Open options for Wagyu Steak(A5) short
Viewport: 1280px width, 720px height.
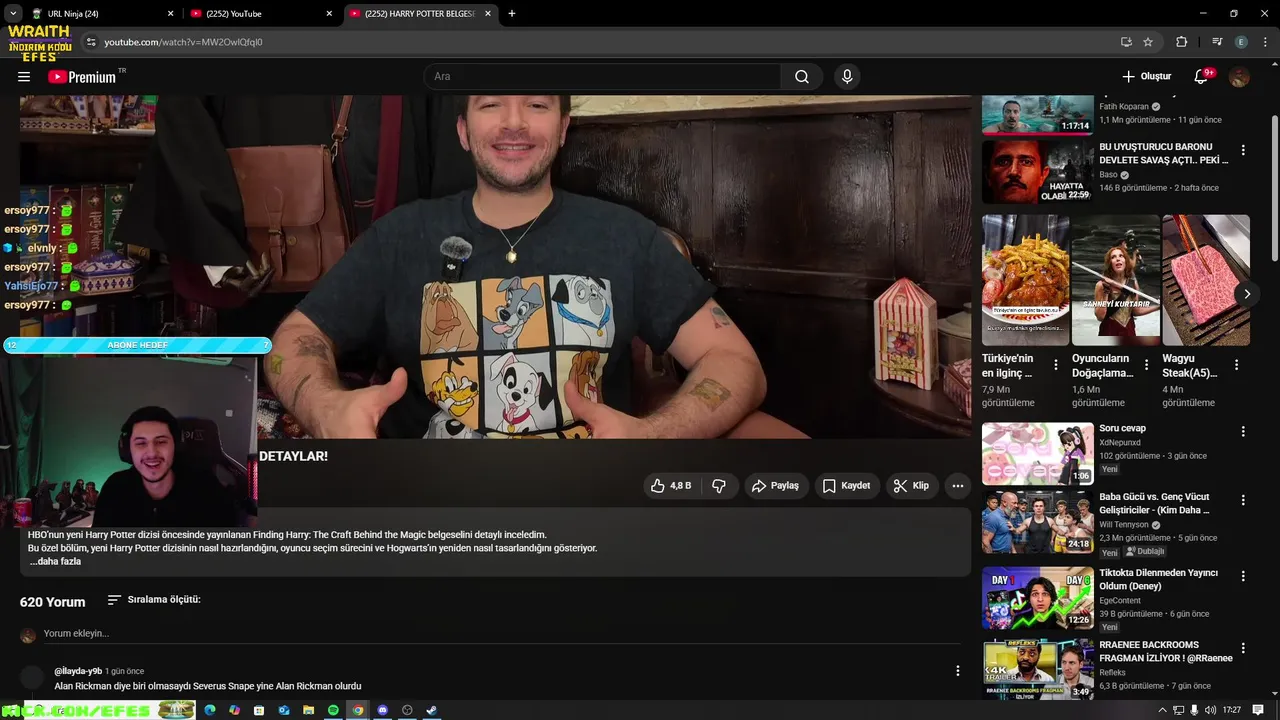click(x=1236, y=366)
